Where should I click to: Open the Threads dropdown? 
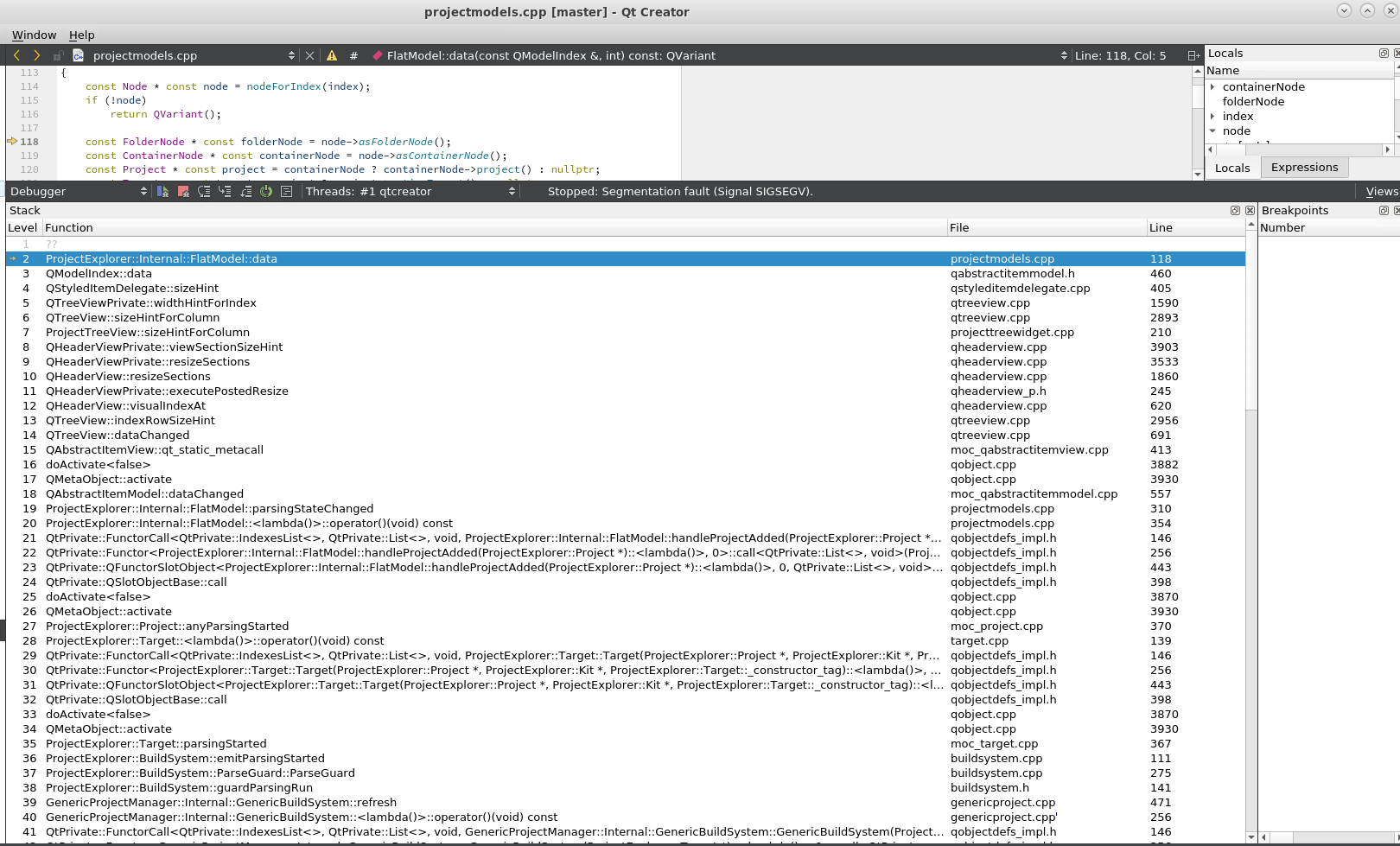(x=410, y=192)
